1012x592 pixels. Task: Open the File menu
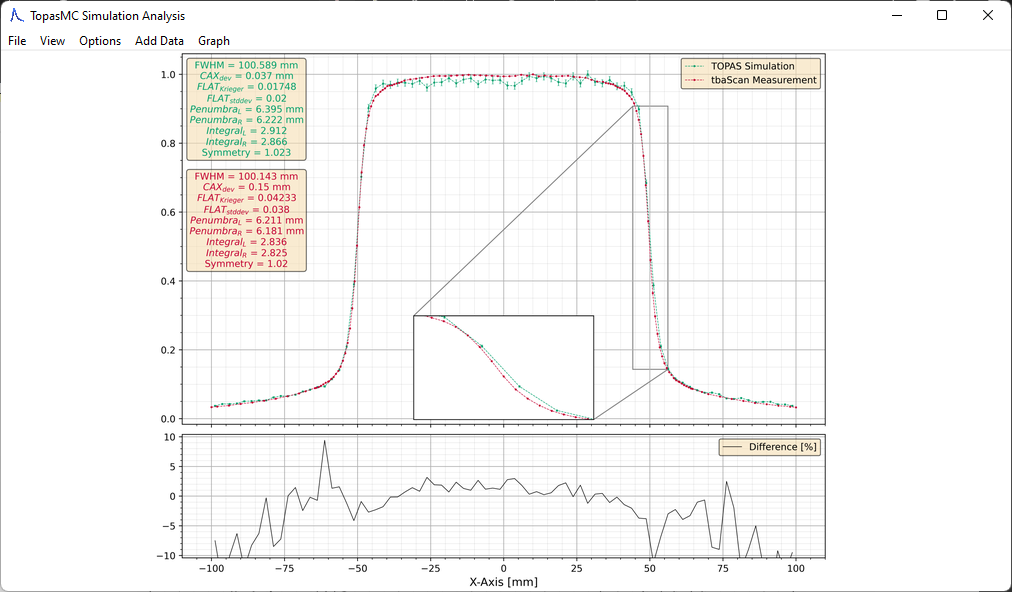pos(17,41)
